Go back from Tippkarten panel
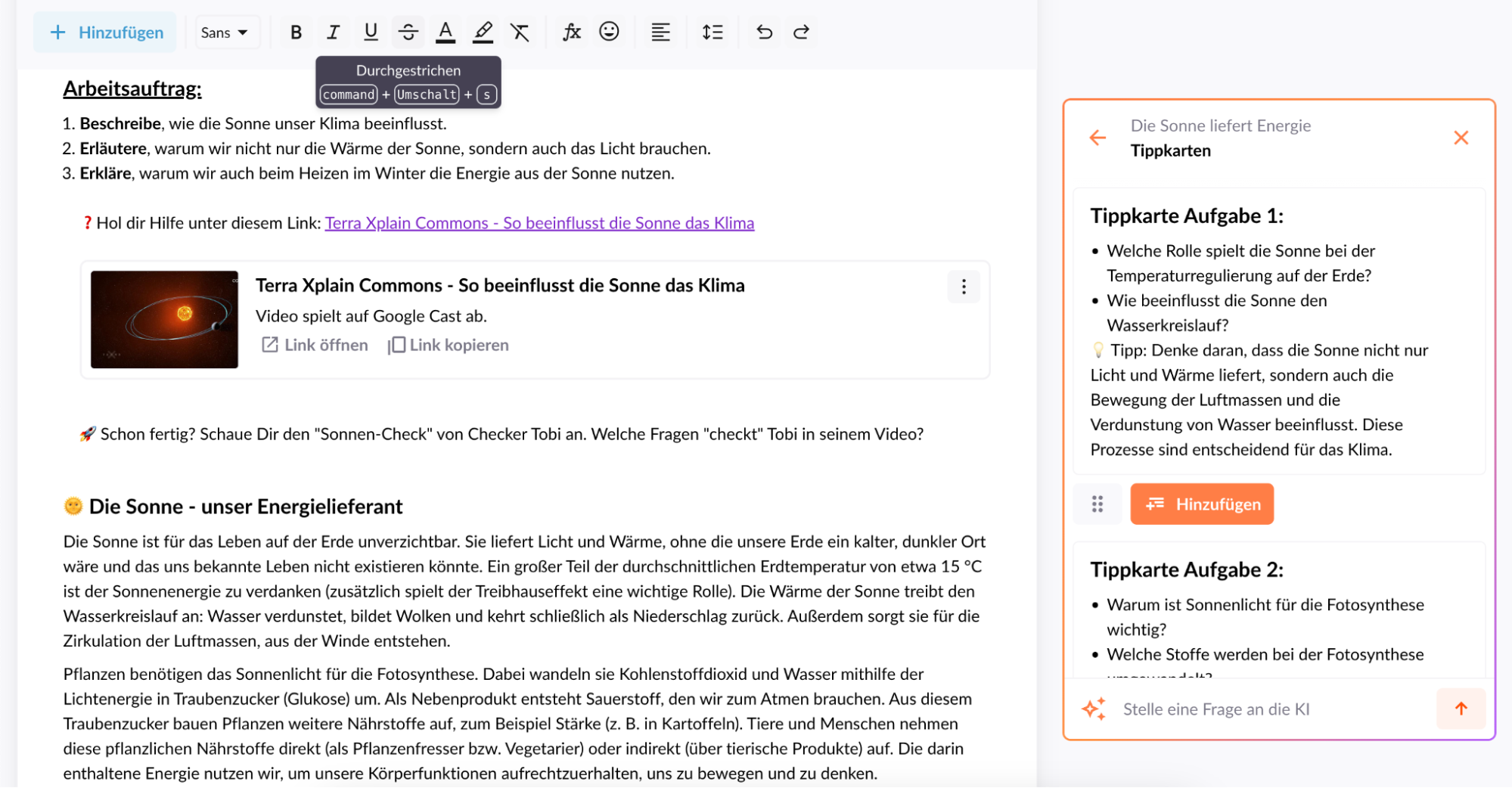 point(1098,137)
